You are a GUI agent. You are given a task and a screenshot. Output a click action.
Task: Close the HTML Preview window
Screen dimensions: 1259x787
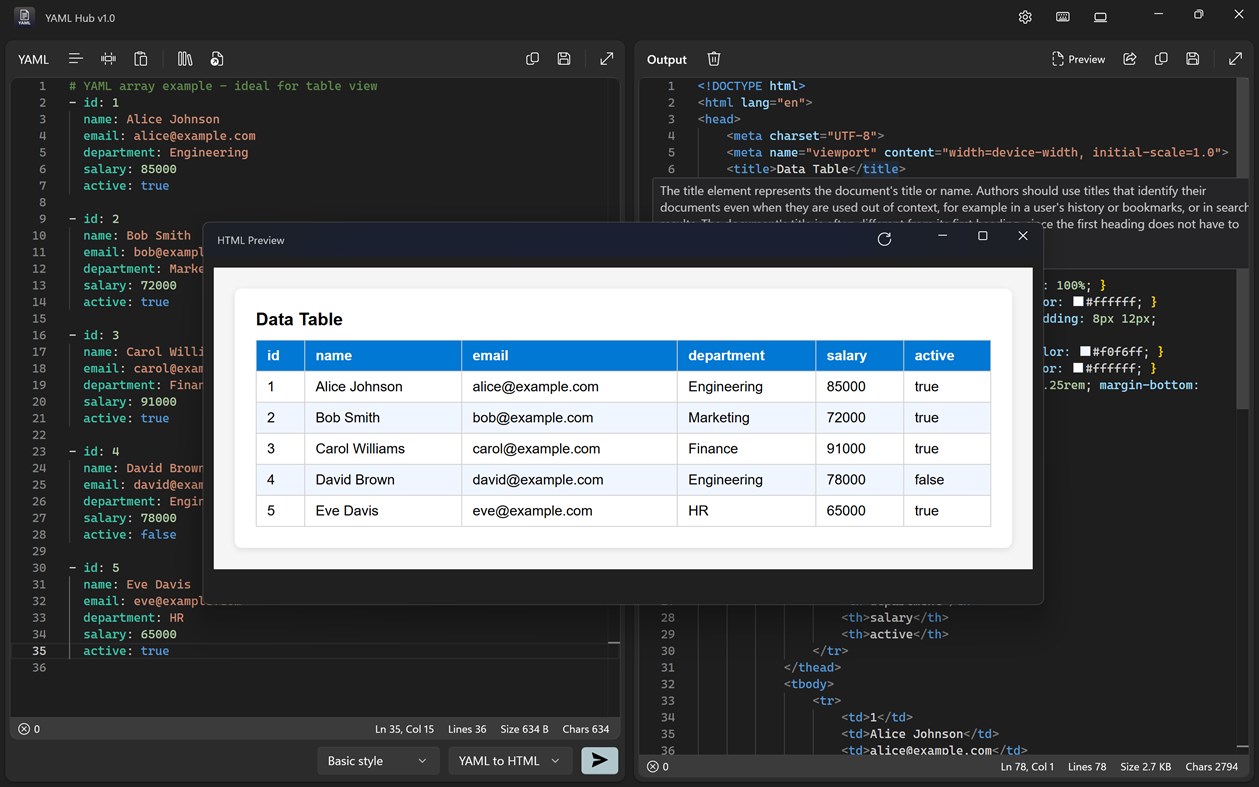click(1022, 236)
